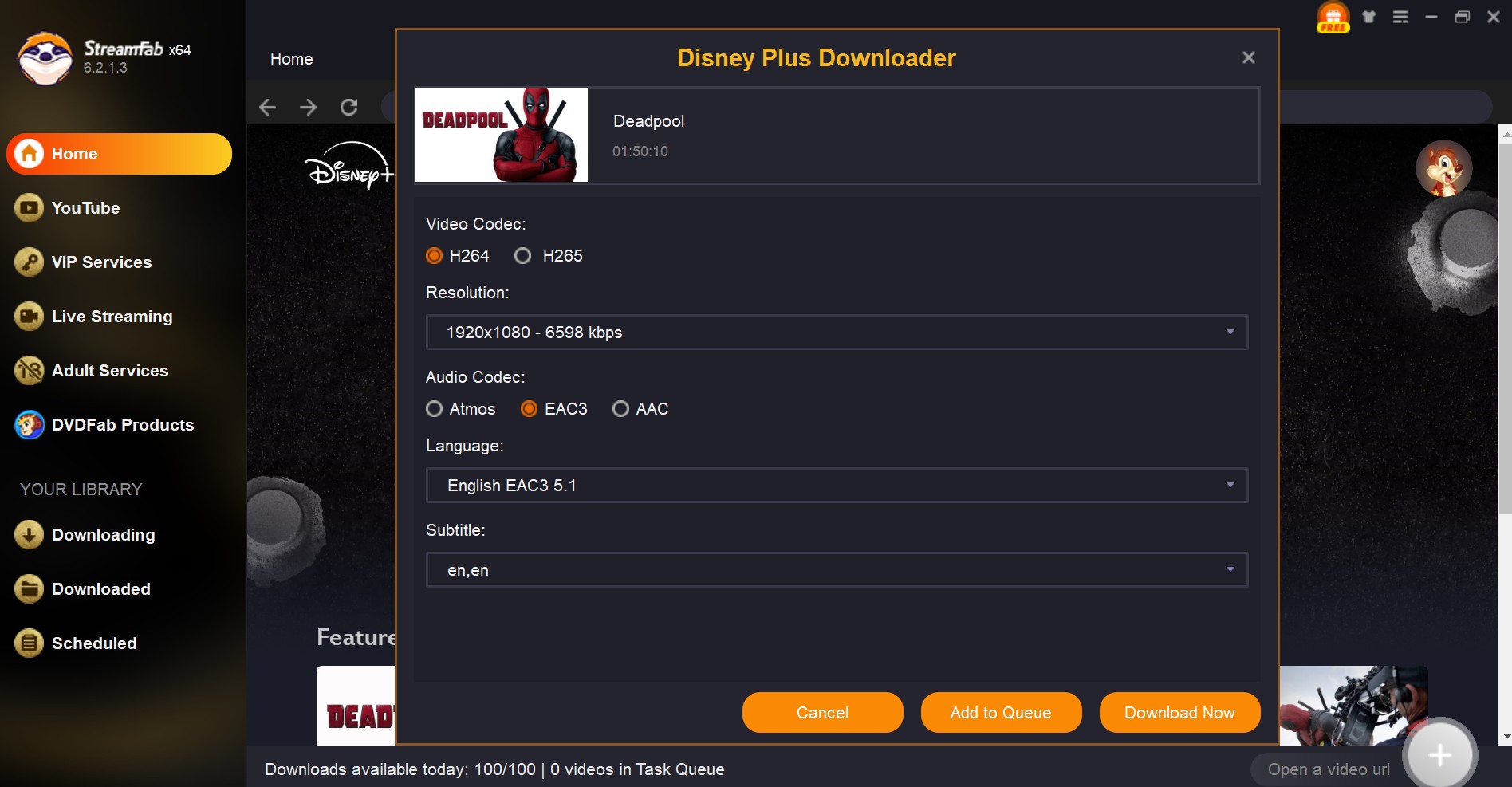
Task: Click the Scheduled list icon
Action: point(29,643)
